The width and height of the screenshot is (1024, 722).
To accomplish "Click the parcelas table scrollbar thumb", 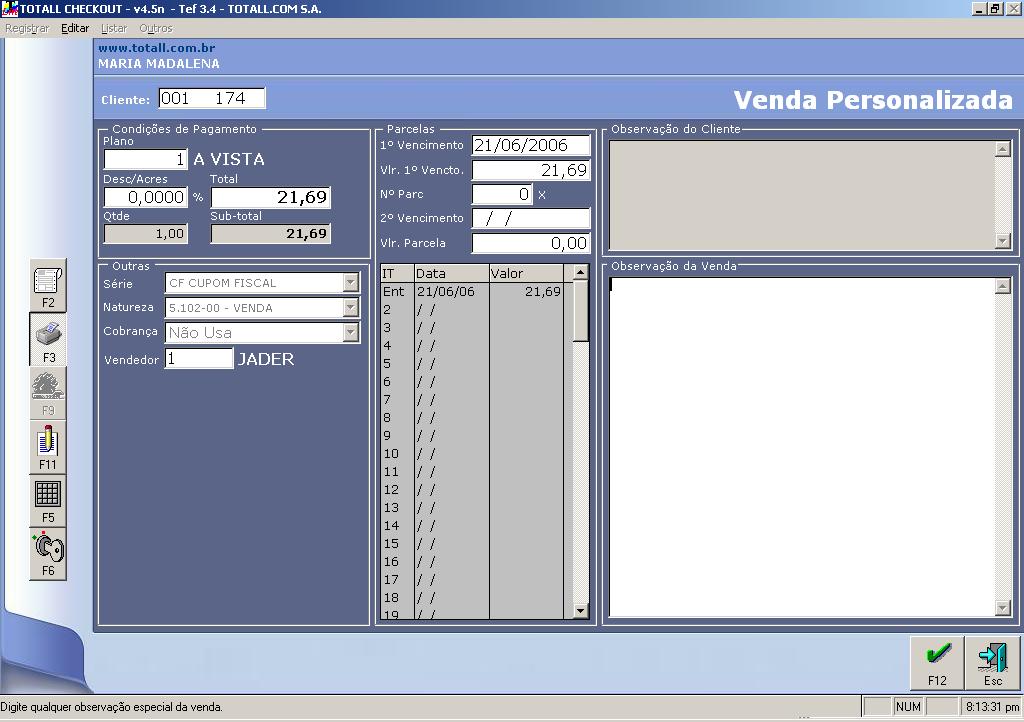I will point(581,311).
